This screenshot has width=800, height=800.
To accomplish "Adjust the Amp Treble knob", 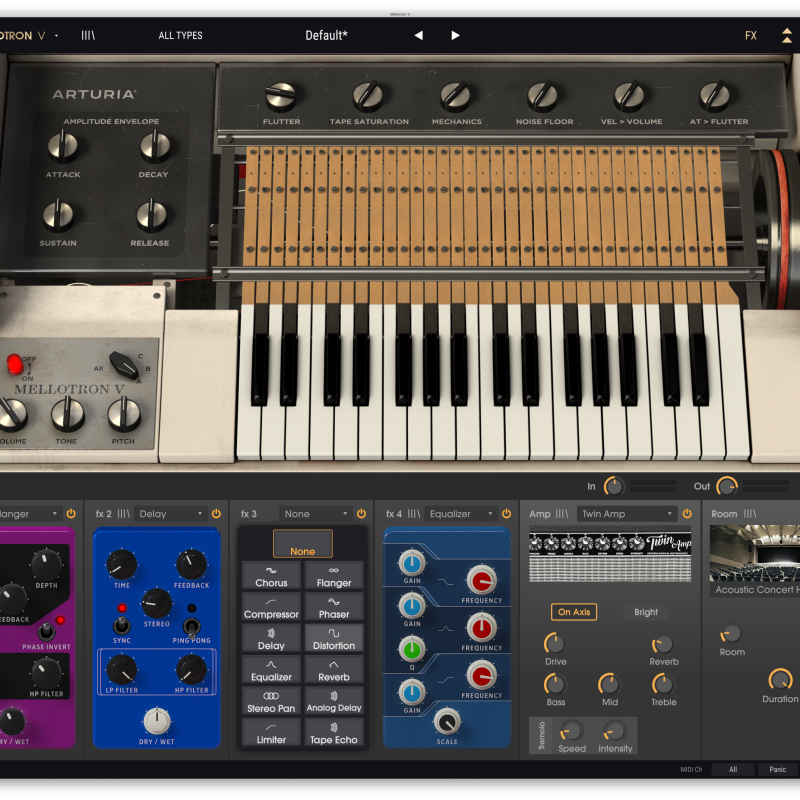I will pyautogui.click(x=663, y=684).
